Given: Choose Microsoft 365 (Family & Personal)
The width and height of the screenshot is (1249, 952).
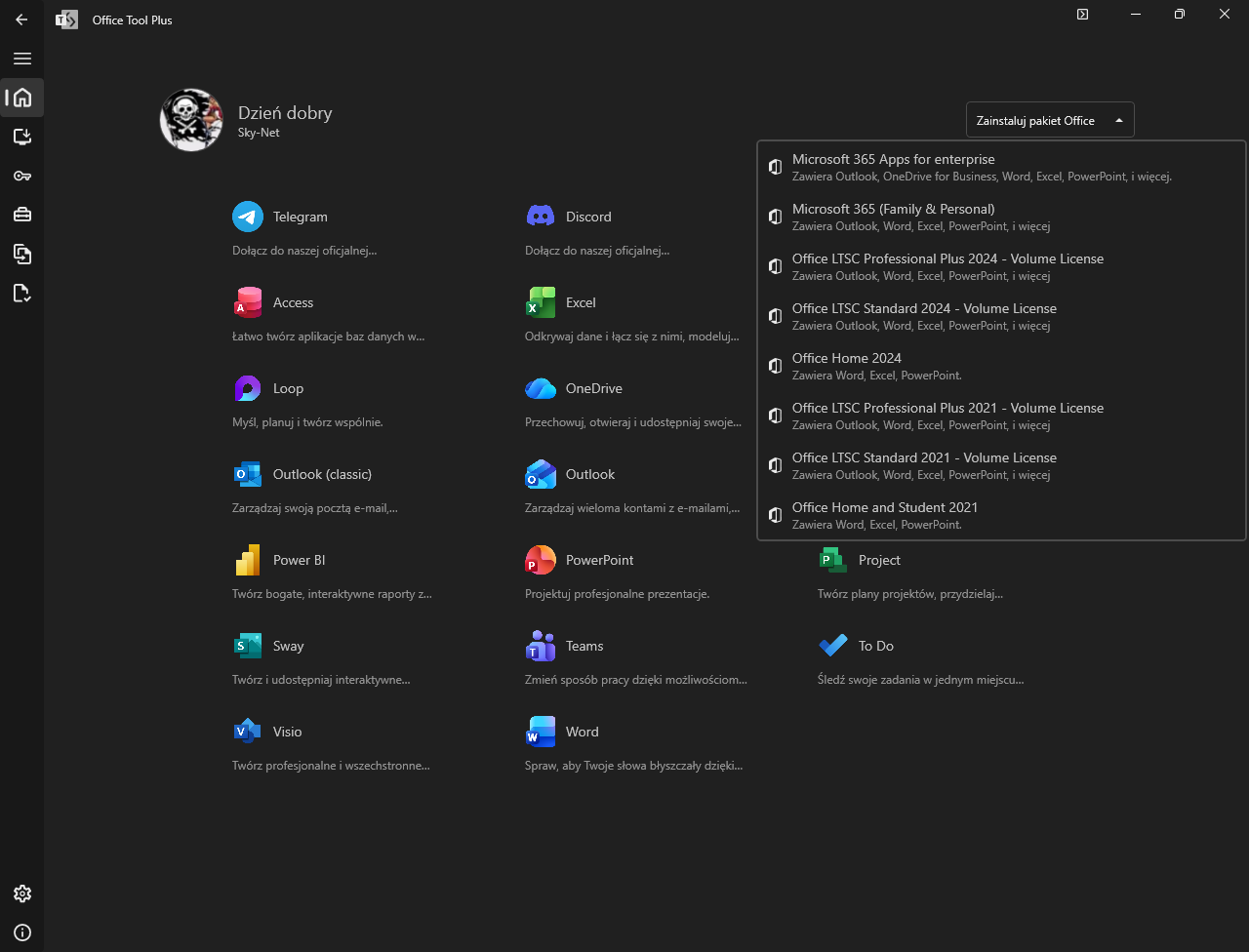Looking at the screenshot, I should pyautogui.click(x=1002, y=217).
